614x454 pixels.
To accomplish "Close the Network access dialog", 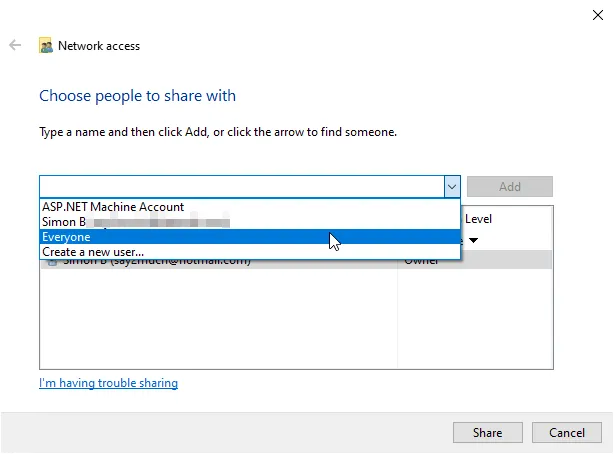I will [x=598, y=15].
